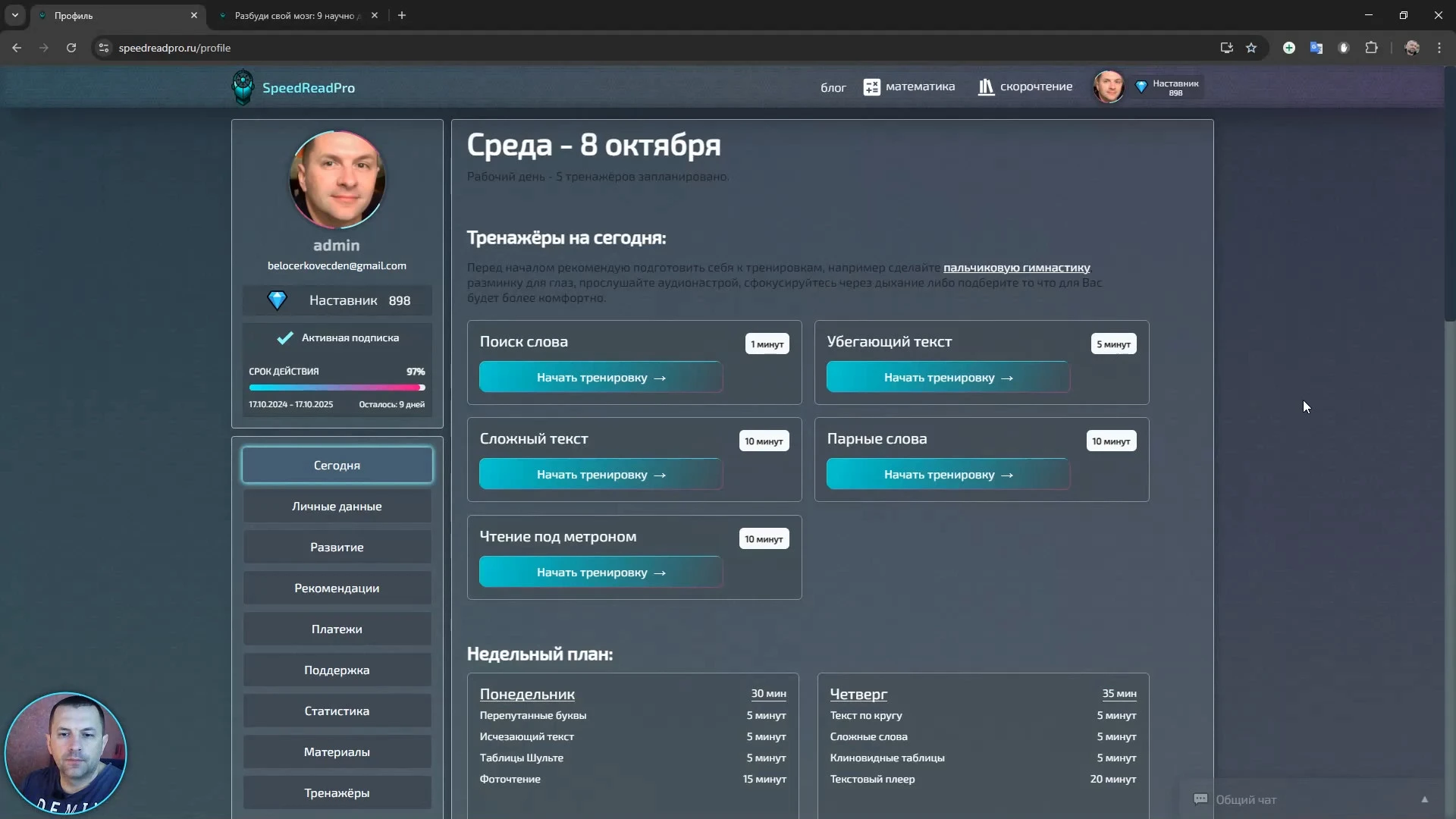This screenshot has height=819, width=1456.
Task: Open site information icon in address bar
Action: coord(104,48)
